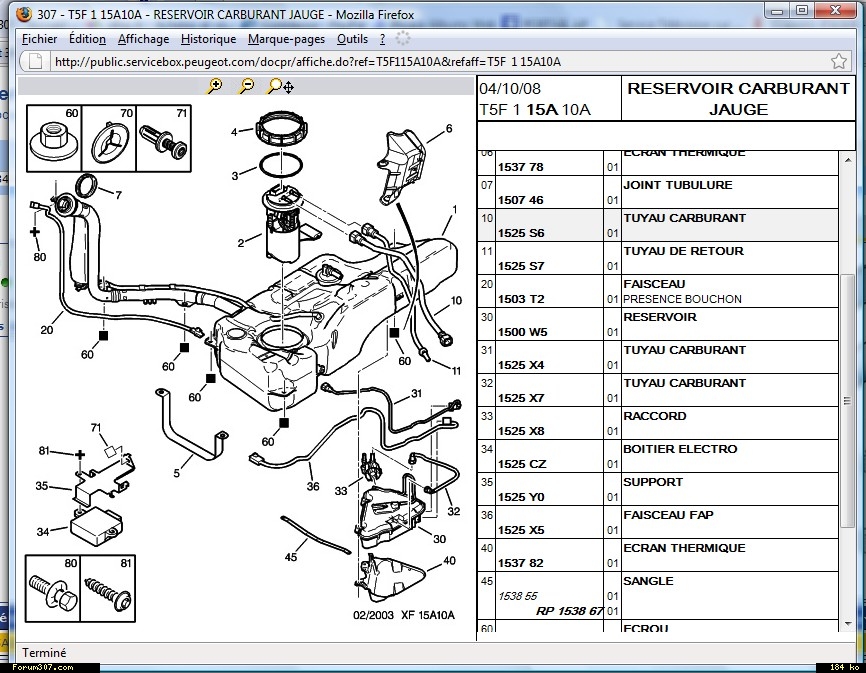Select part number 1537 78
Viewport: 866px width, 673px height.
521,167
